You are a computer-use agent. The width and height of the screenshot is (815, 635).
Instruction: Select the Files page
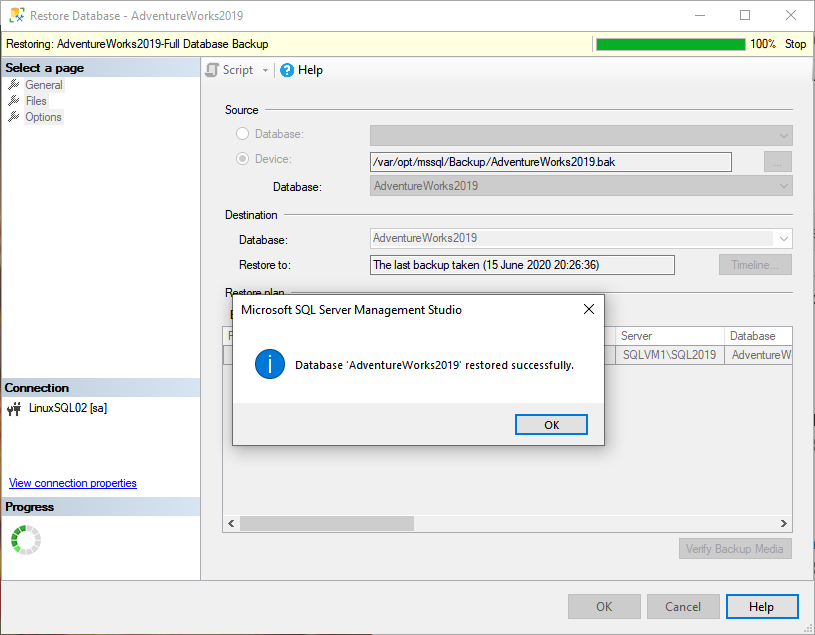(x=36, y=101)
